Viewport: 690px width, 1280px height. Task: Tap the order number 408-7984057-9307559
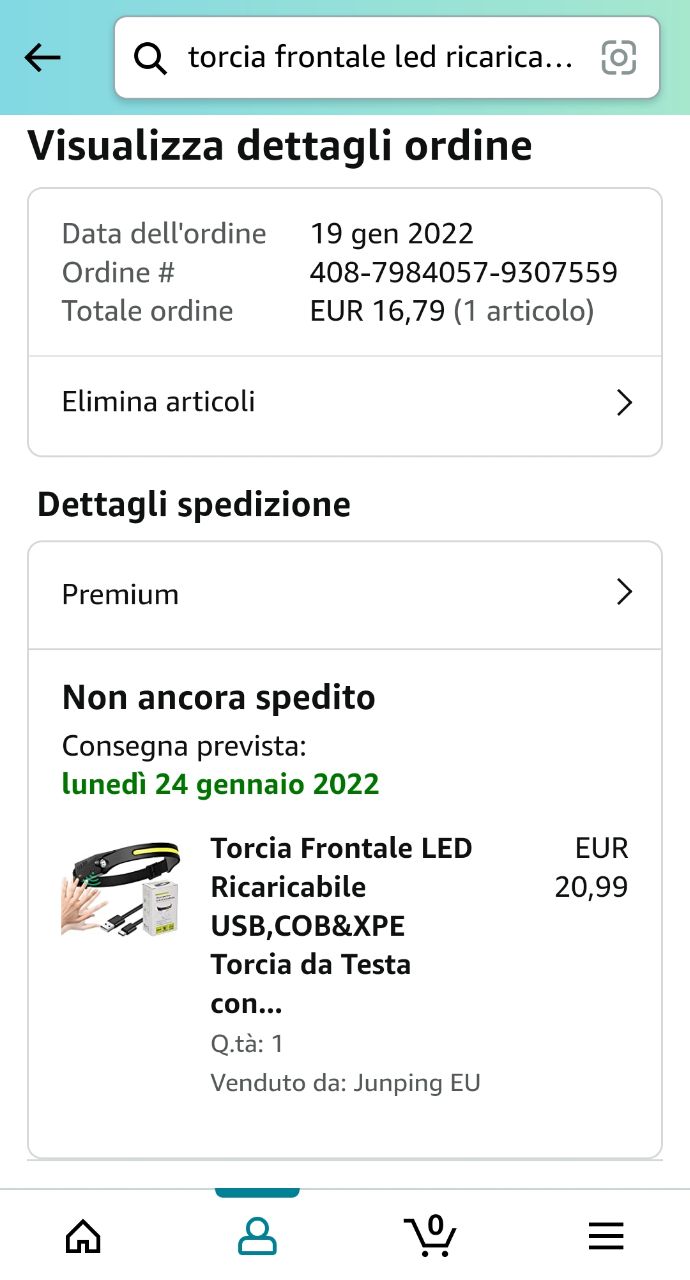tap(463, 272)
